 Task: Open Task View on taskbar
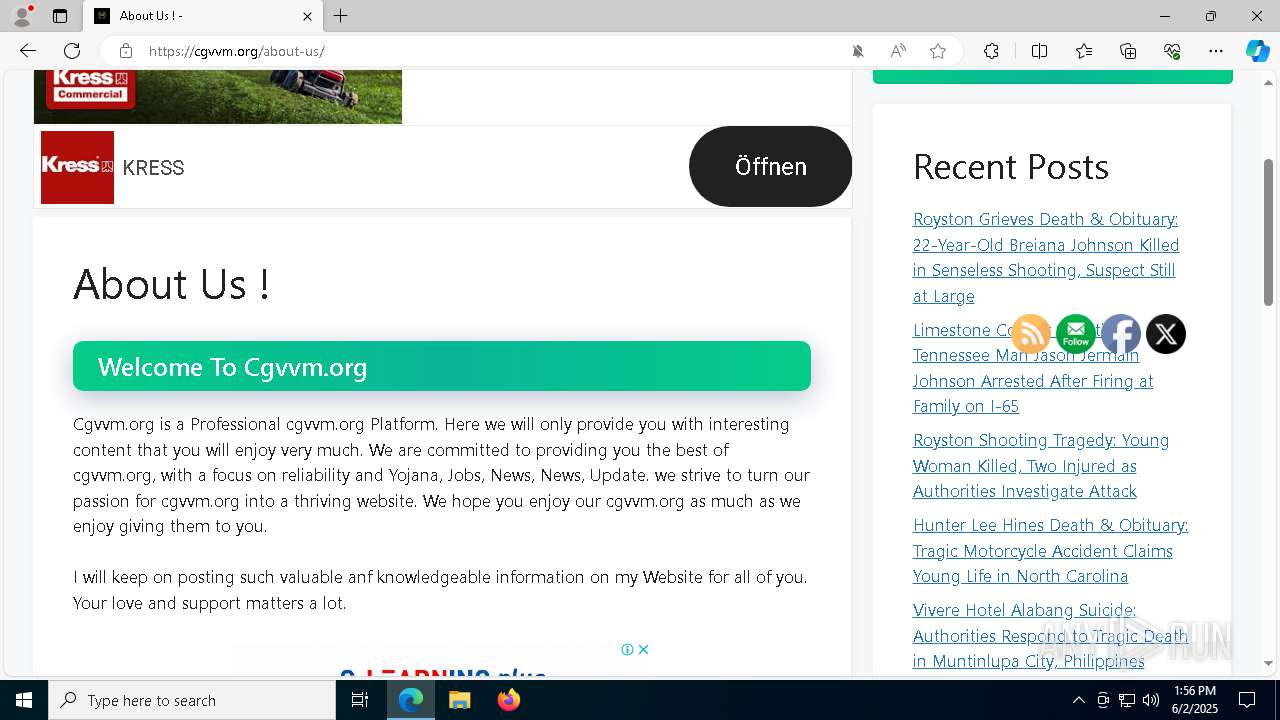[x=360, y=700]
